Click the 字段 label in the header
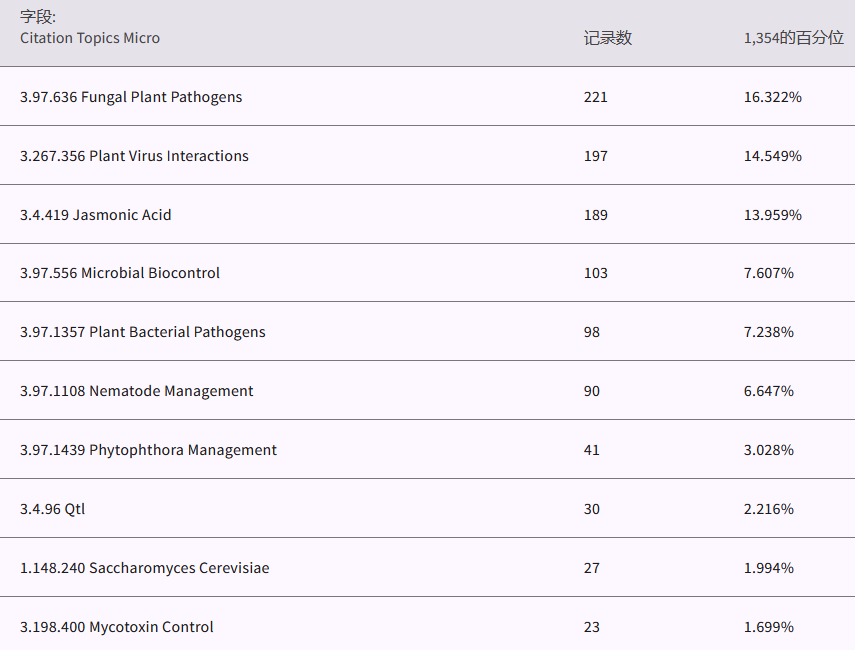Viewport: 855px width, 650px height. pos(38,17)
